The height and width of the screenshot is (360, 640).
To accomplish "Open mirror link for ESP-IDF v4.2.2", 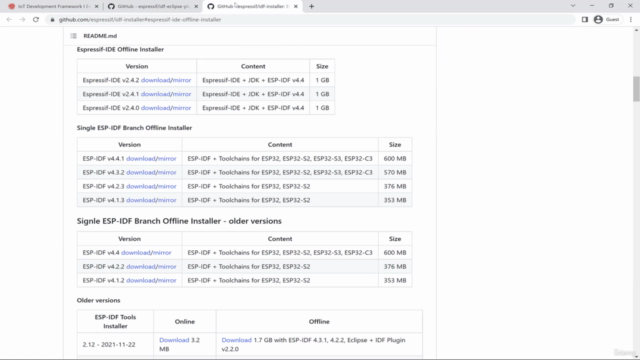I will (x=167, y=267).
